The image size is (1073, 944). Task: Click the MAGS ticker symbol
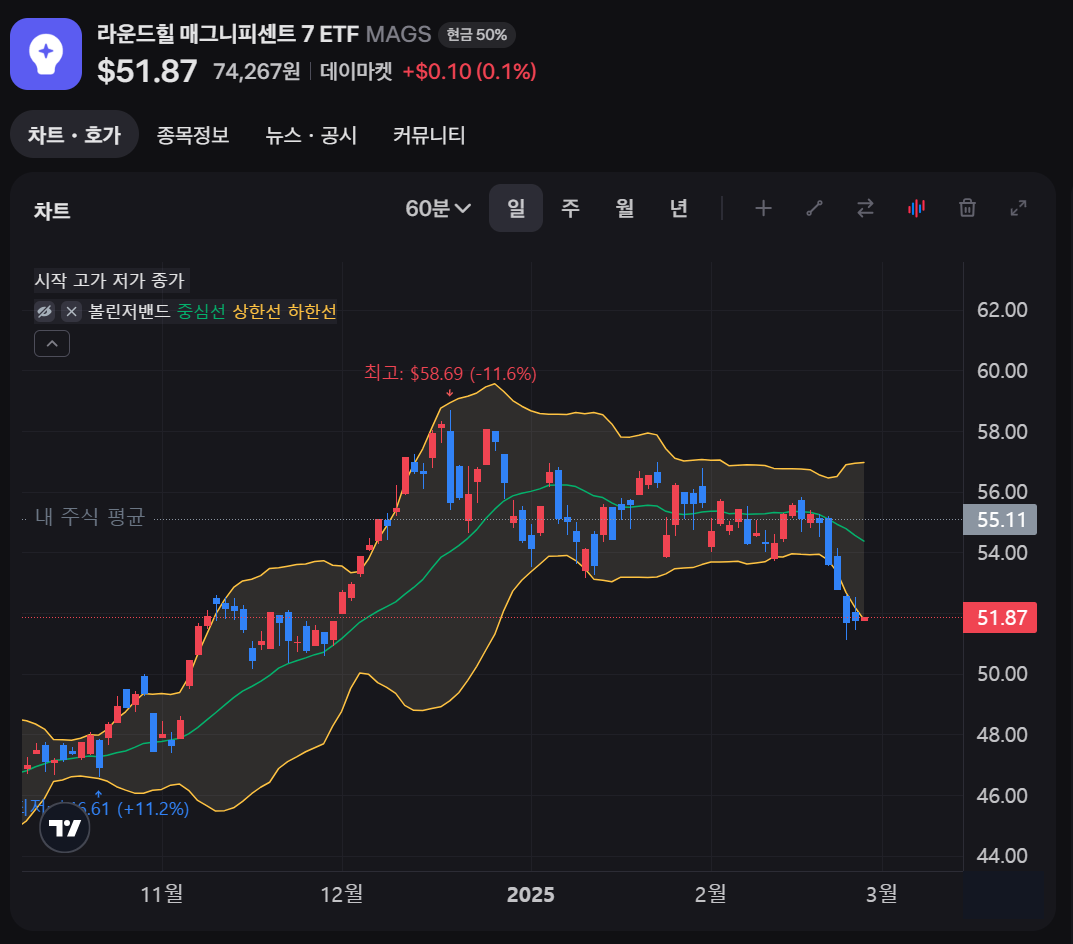tap(399, 34)
